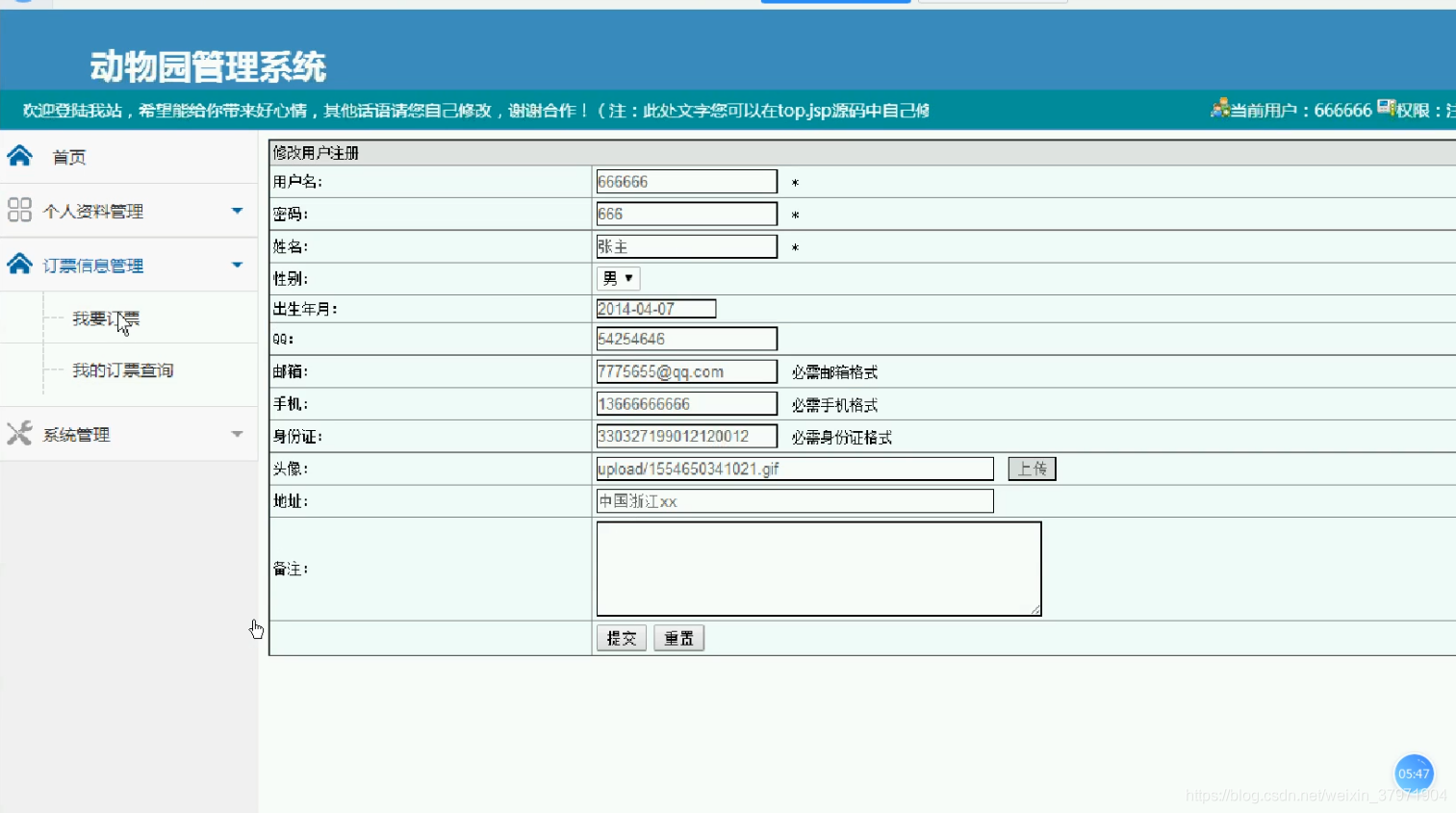
Task: Click the 当前用户：666666 label
Action: 1301,111
